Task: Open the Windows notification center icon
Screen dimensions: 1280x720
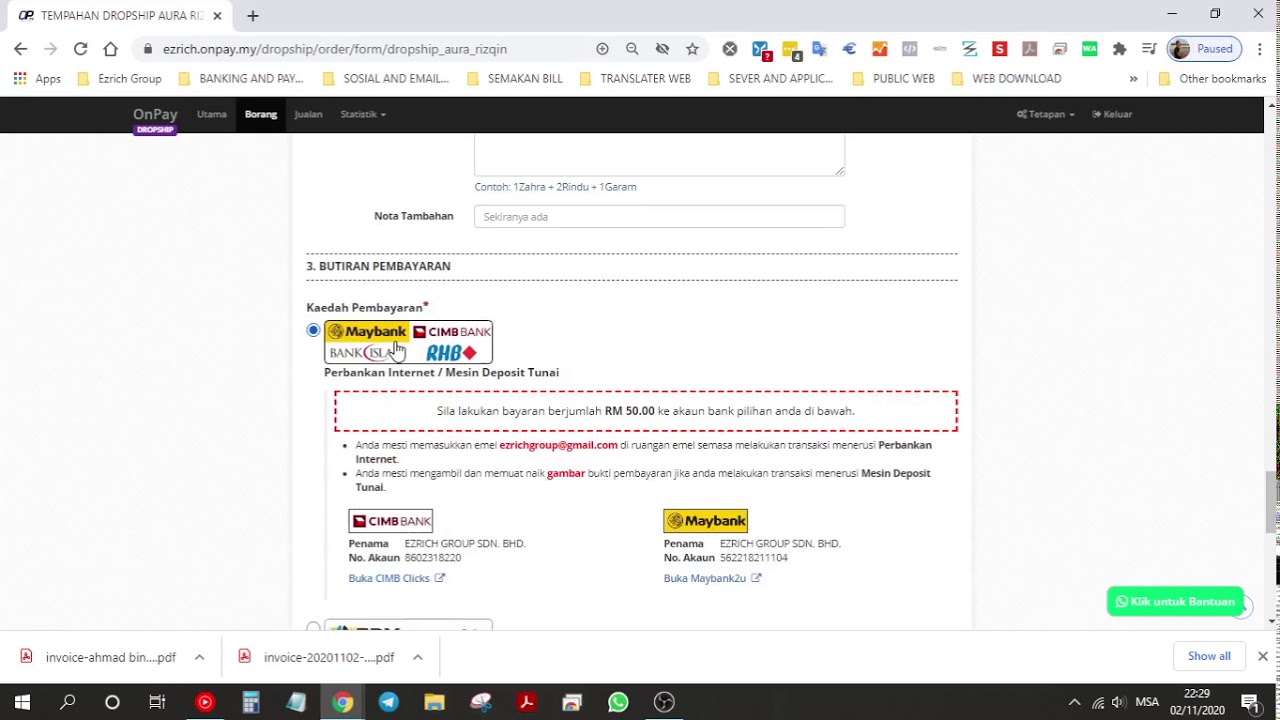Action: (1248, 702)
